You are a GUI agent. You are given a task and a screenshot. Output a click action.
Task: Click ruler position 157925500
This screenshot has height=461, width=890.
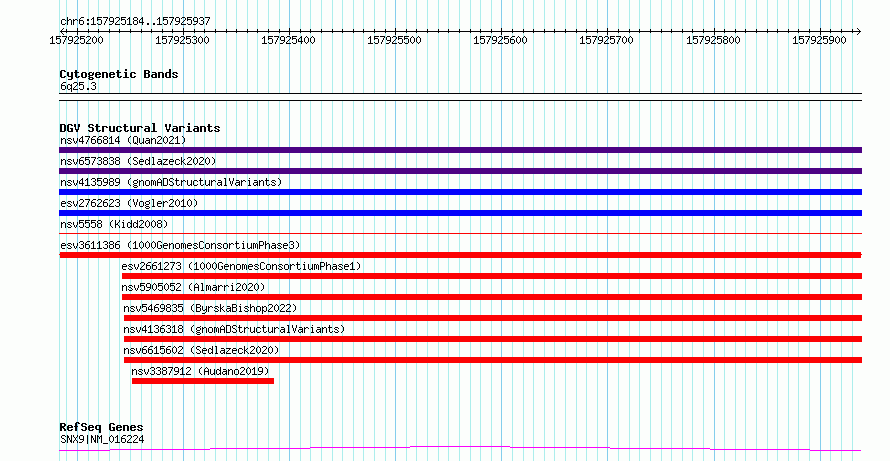point(394,40)
